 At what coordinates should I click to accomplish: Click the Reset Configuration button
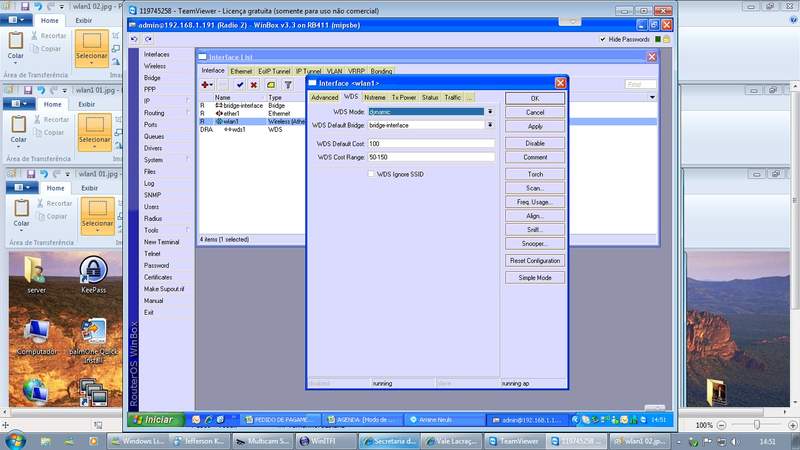point(535,260)
